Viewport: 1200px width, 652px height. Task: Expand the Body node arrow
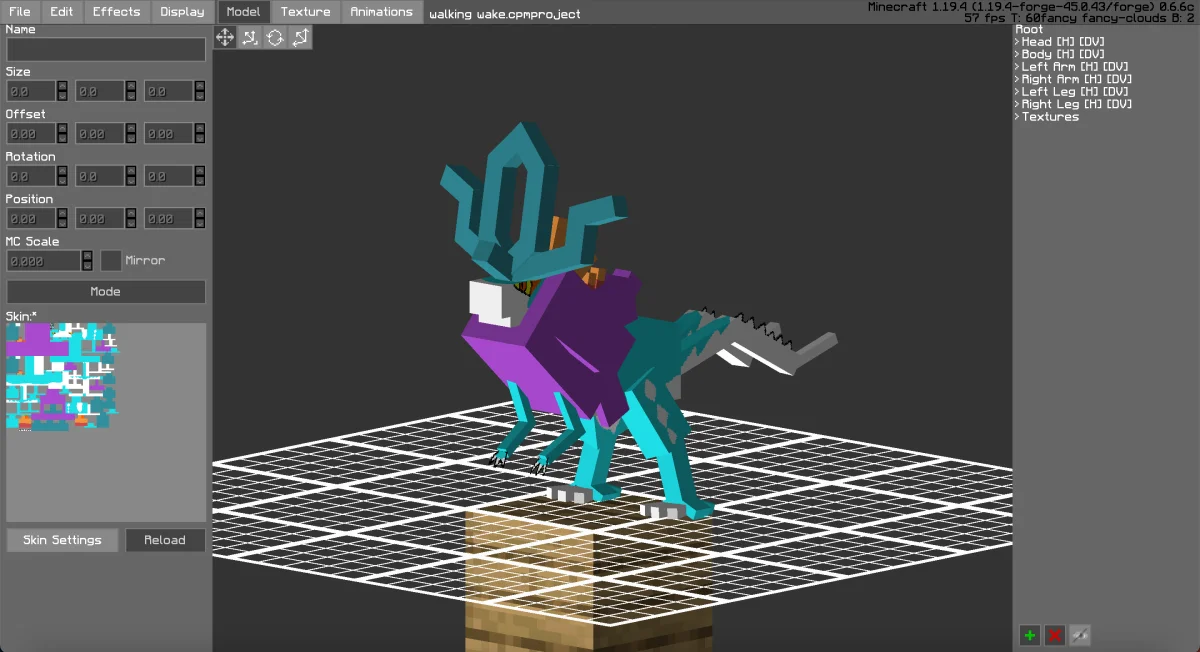coord(1018,54)
